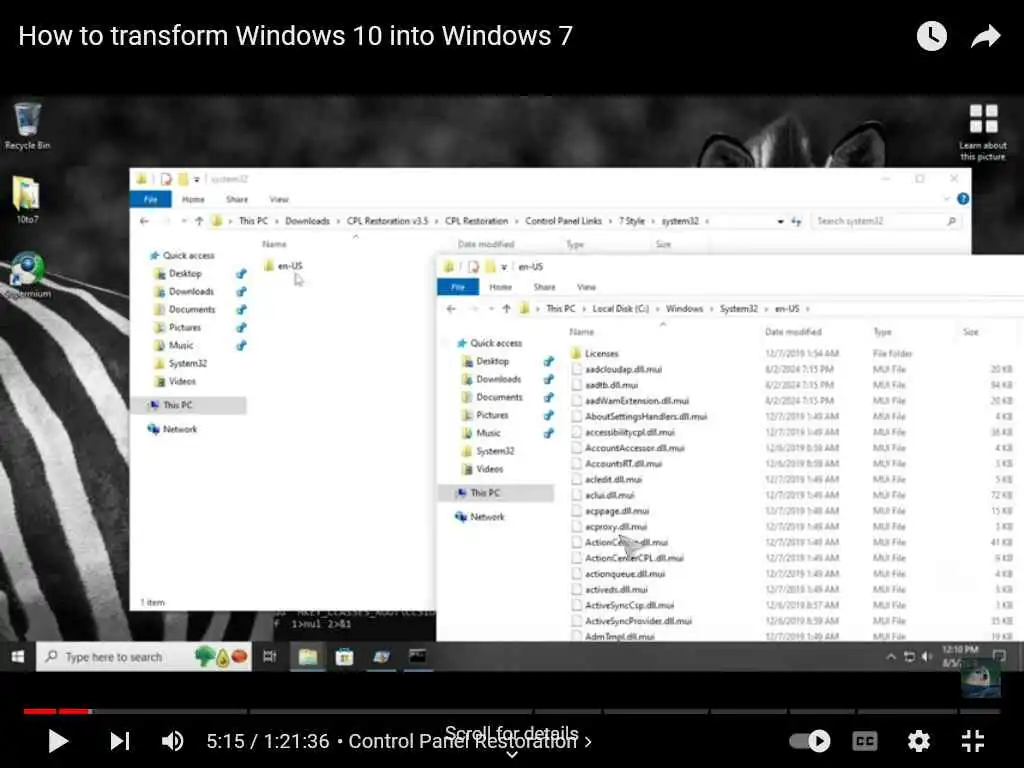The height and width of the screenshot is (768, 1024).
Task: Click CPL Restoration v3.5 breadcrumb
Action: (387, 221)
